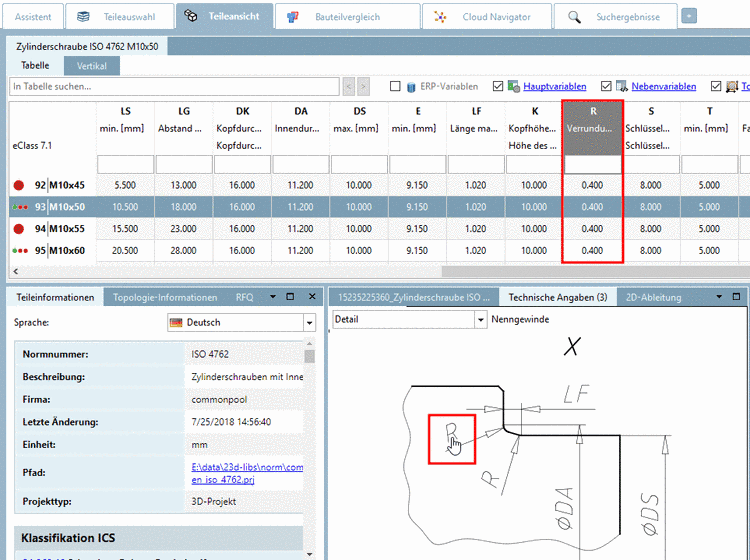This screenshot has width=750, height=560.
Task: Click the Hauptvariablen link
Action: click(x=554, y=87)
